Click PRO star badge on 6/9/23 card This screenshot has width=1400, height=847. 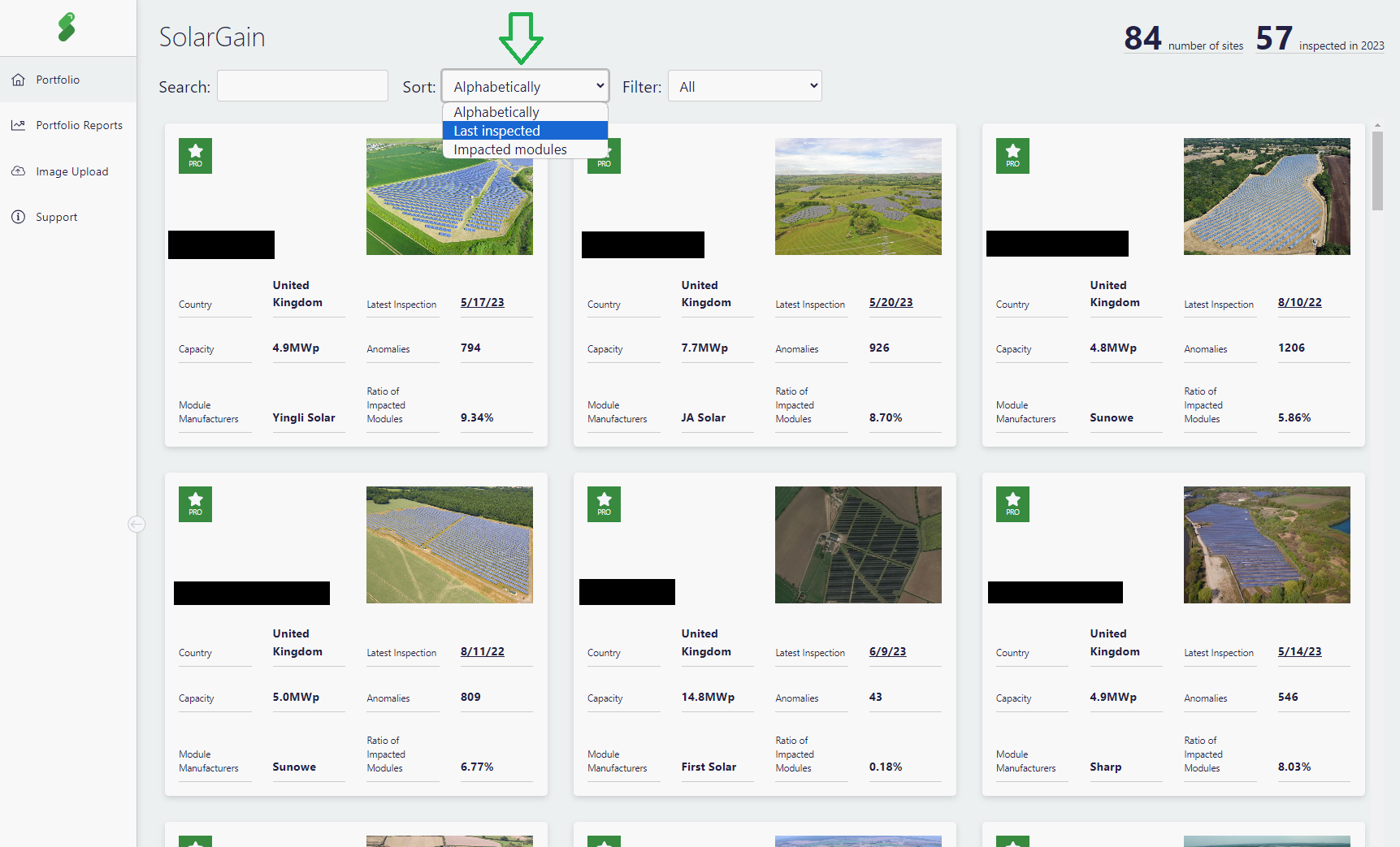604,504
